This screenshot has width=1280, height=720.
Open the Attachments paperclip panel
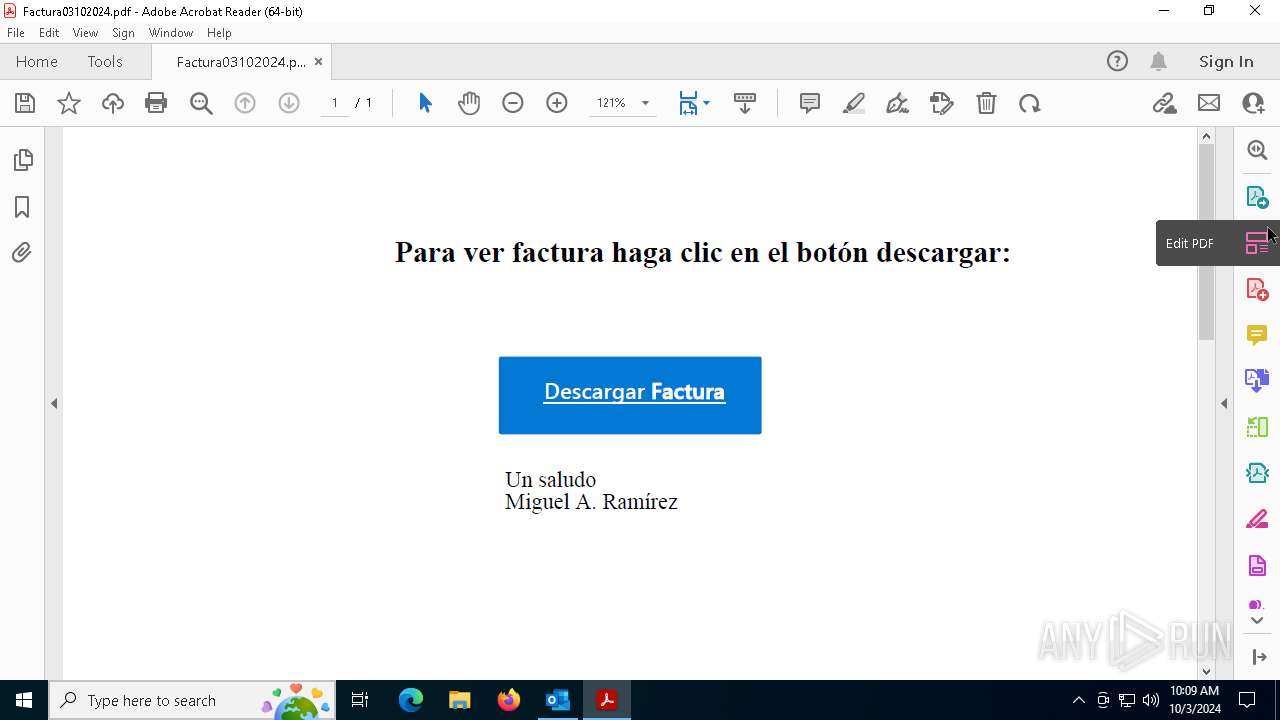[x=22, y=252]
